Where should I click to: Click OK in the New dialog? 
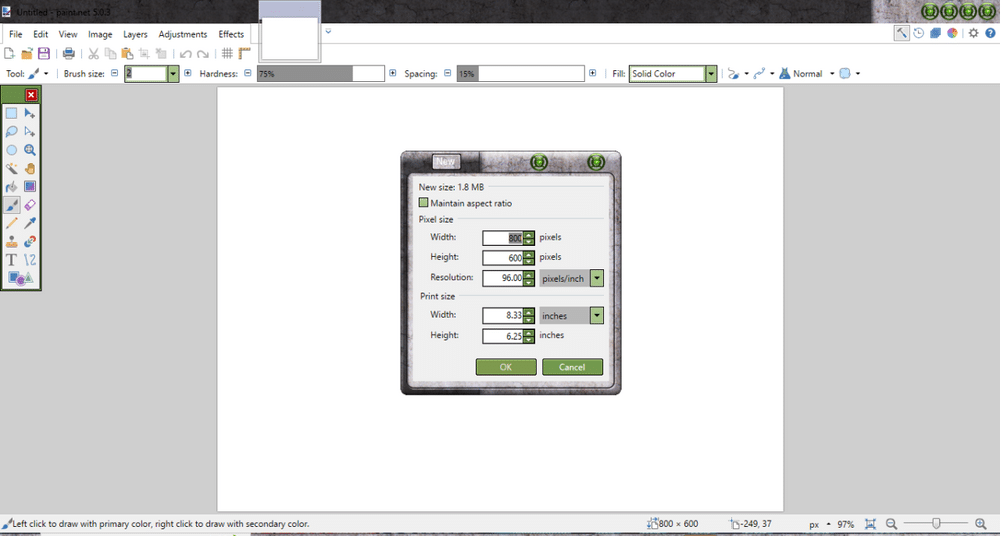click(506, 367)
